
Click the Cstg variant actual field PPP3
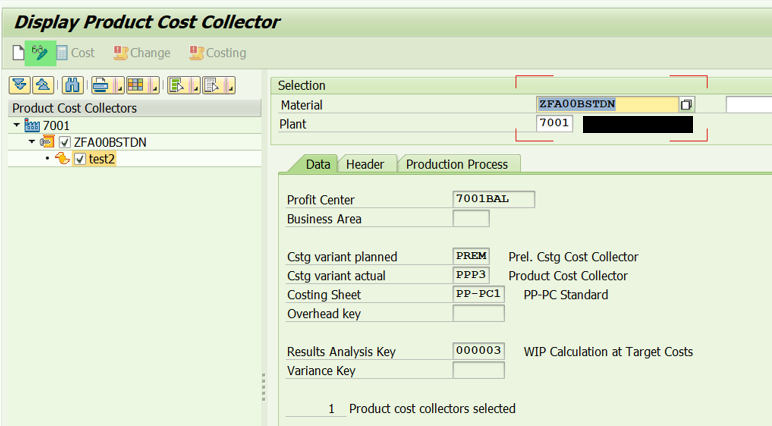pos(471,275)
